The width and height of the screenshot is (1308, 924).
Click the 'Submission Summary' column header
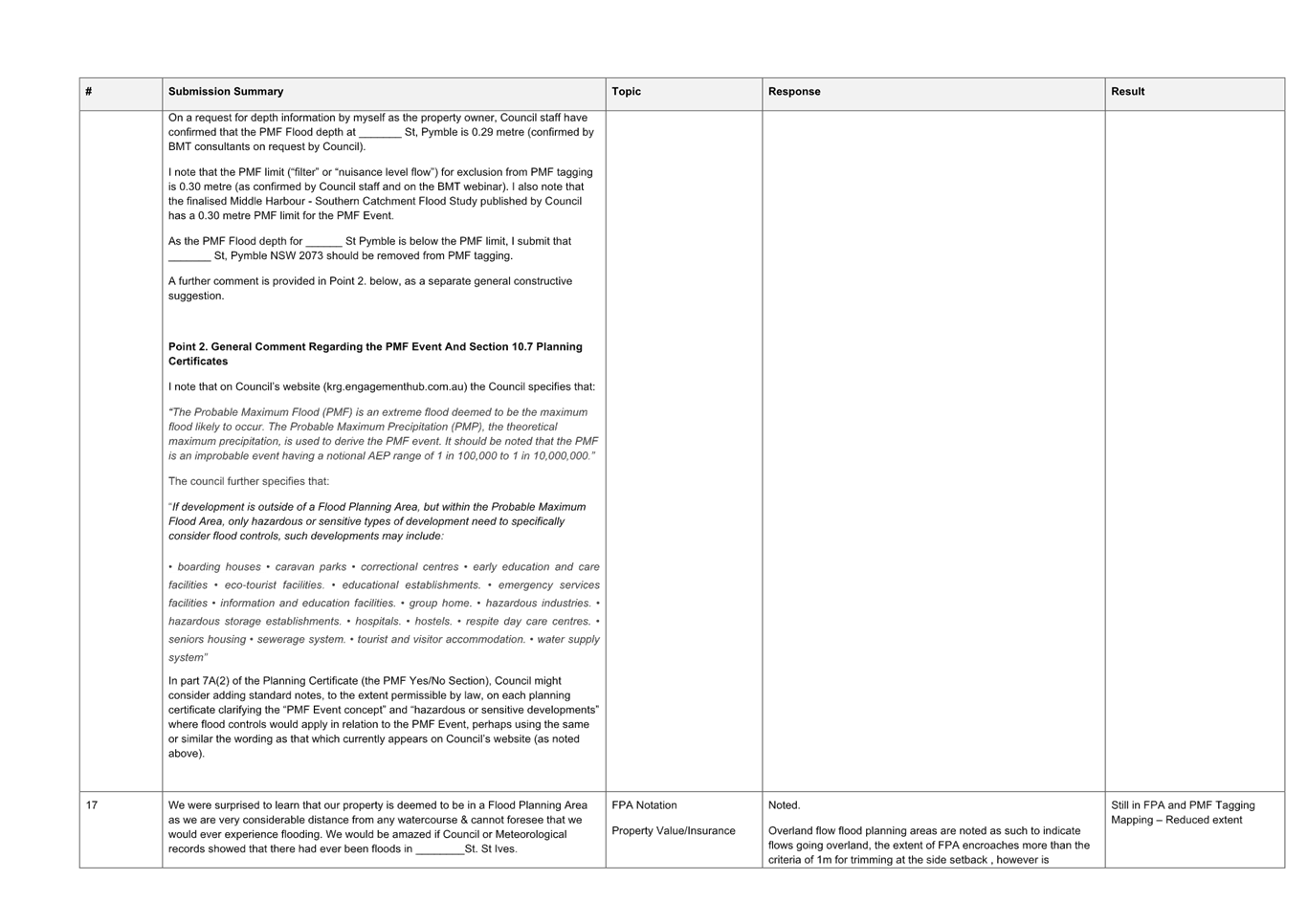coord(384,93)
